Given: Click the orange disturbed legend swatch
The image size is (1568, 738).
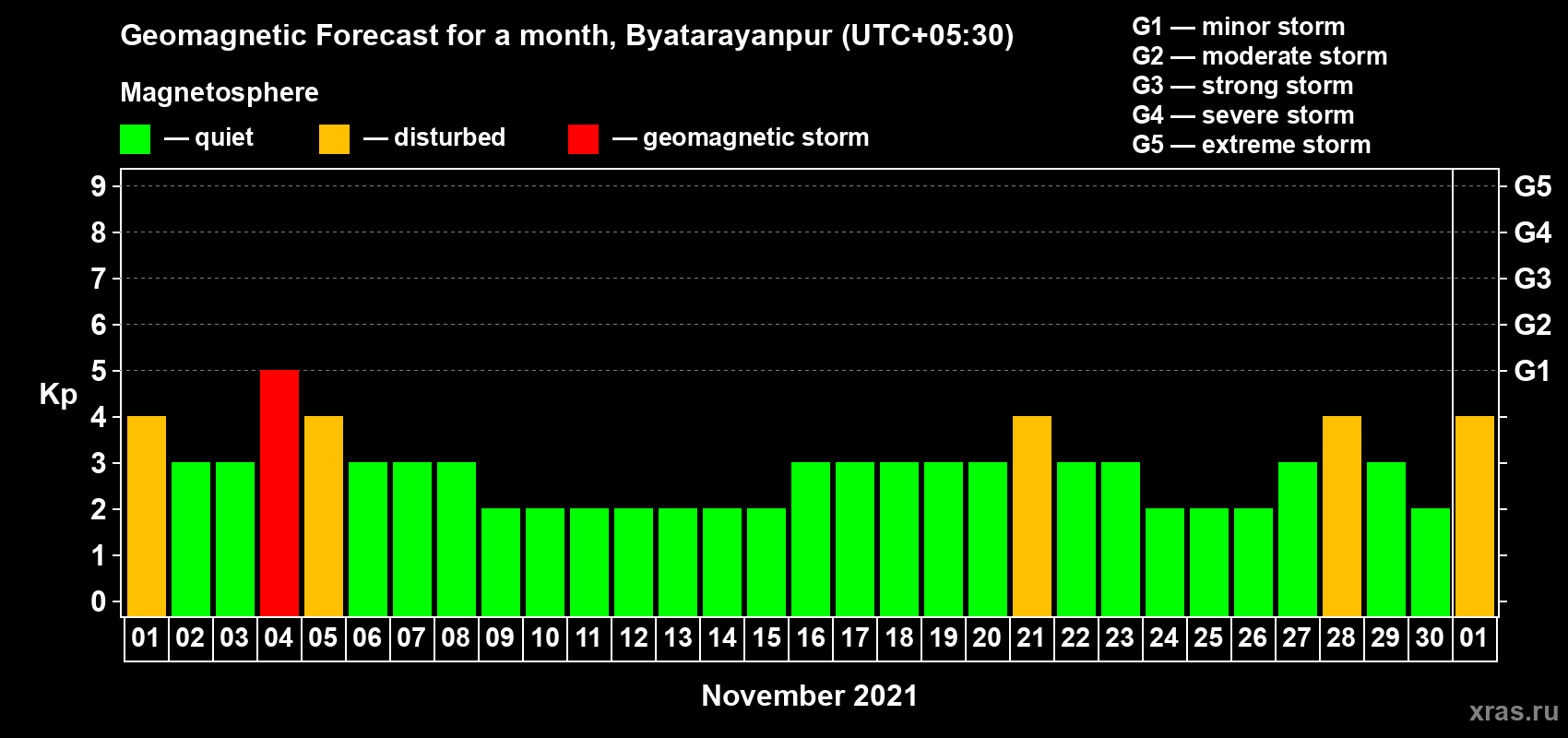Looking at the screenshot, I should coord(334,139).
